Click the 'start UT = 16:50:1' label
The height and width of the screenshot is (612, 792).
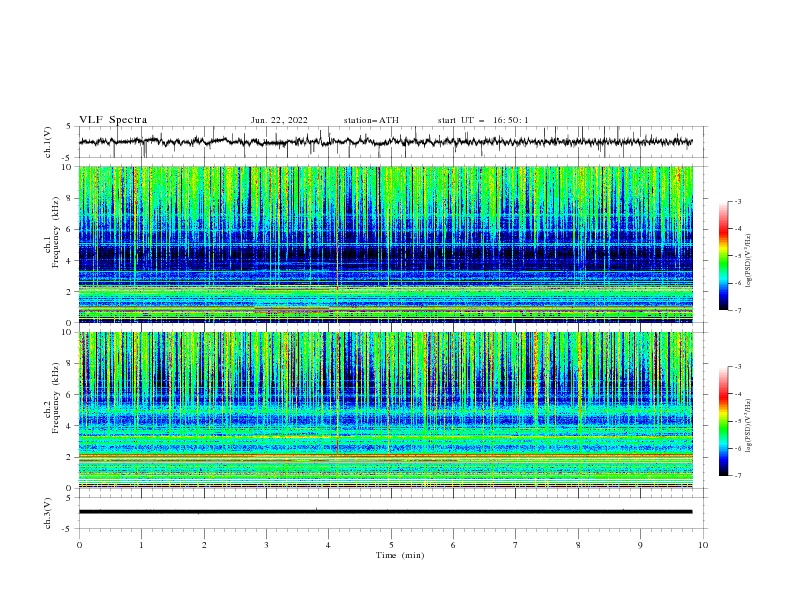(483, 120)
